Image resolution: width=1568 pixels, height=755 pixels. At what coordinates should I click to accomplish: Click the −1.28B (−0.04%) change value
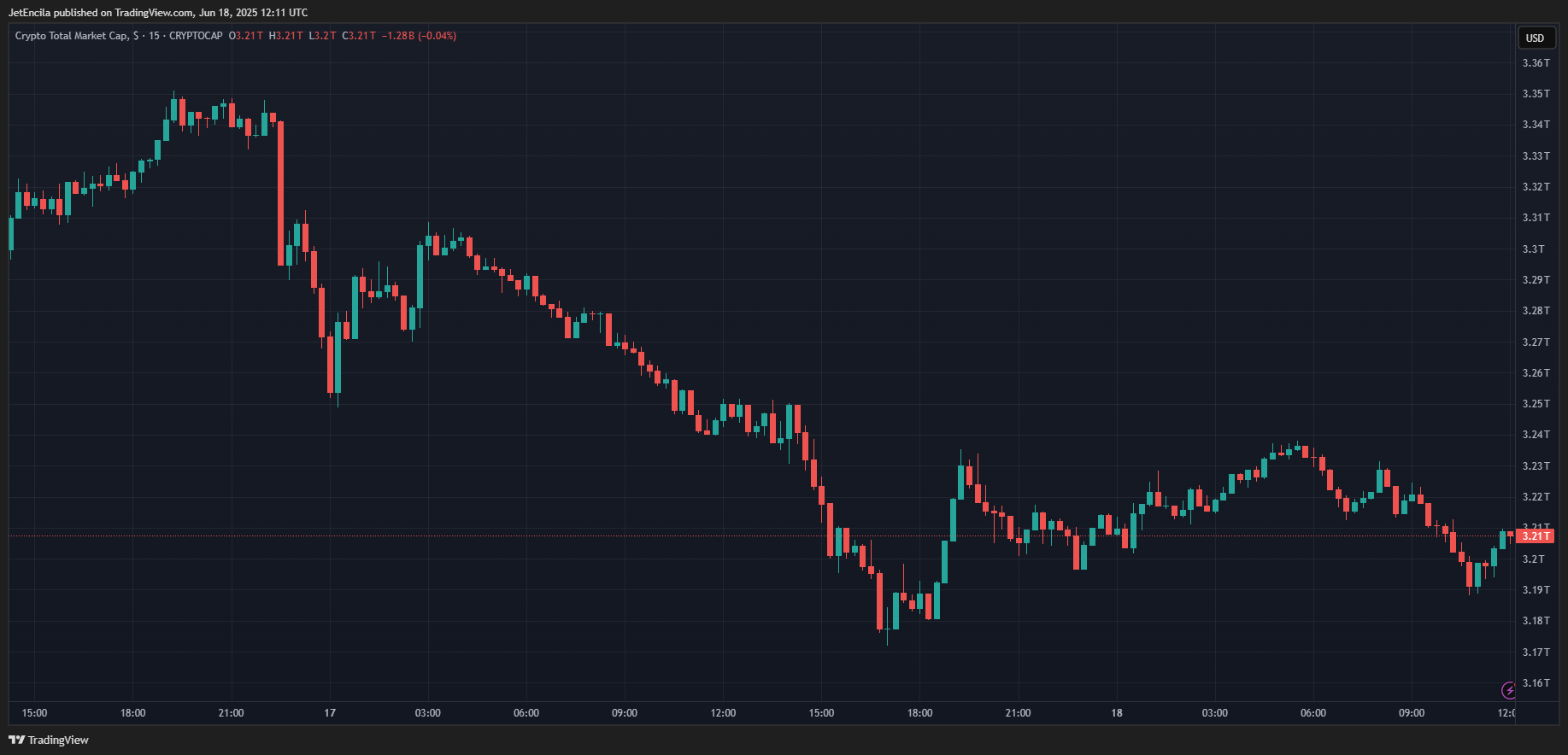pos(419,36)
